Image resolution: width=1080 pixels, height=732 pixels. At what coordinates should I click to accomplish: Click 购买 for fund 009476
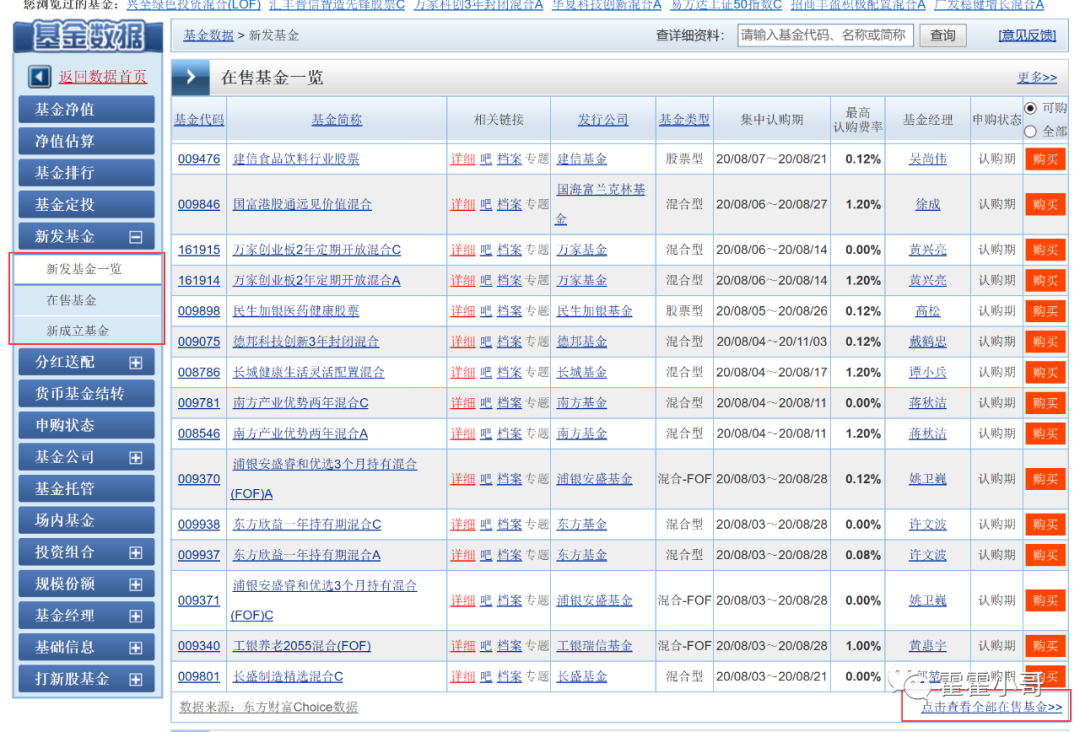pyautogui.click(x=1045, y=159)
